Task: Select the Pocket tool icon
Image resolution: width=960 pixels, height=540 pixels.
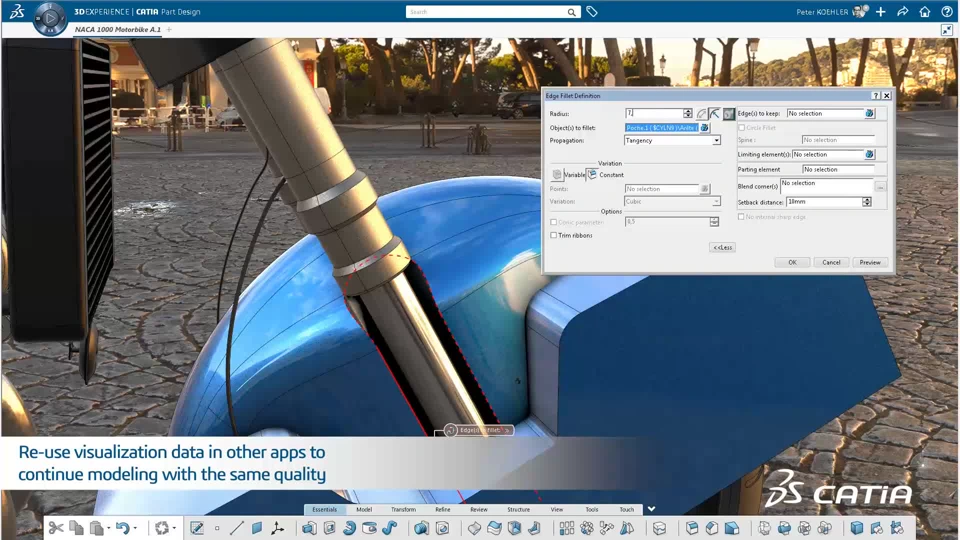Action: (x=329, y=528)
